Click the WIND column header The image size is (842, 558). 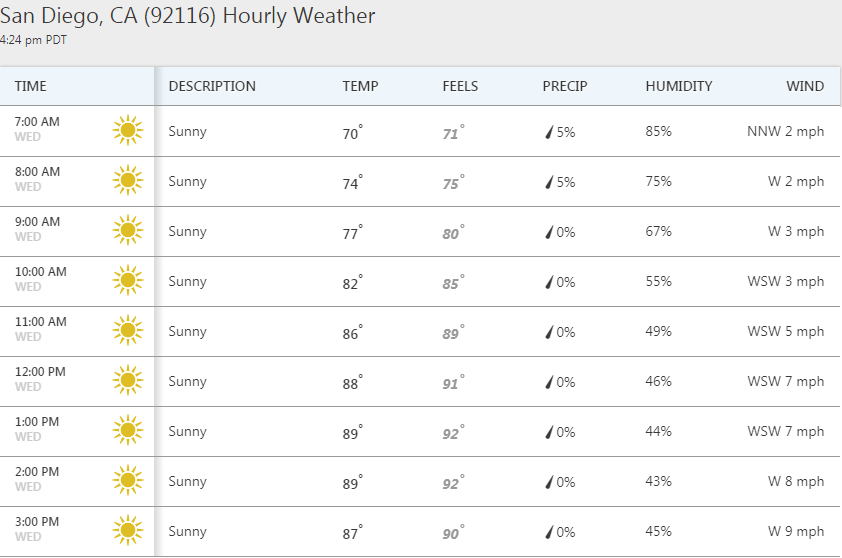point(805,86)
